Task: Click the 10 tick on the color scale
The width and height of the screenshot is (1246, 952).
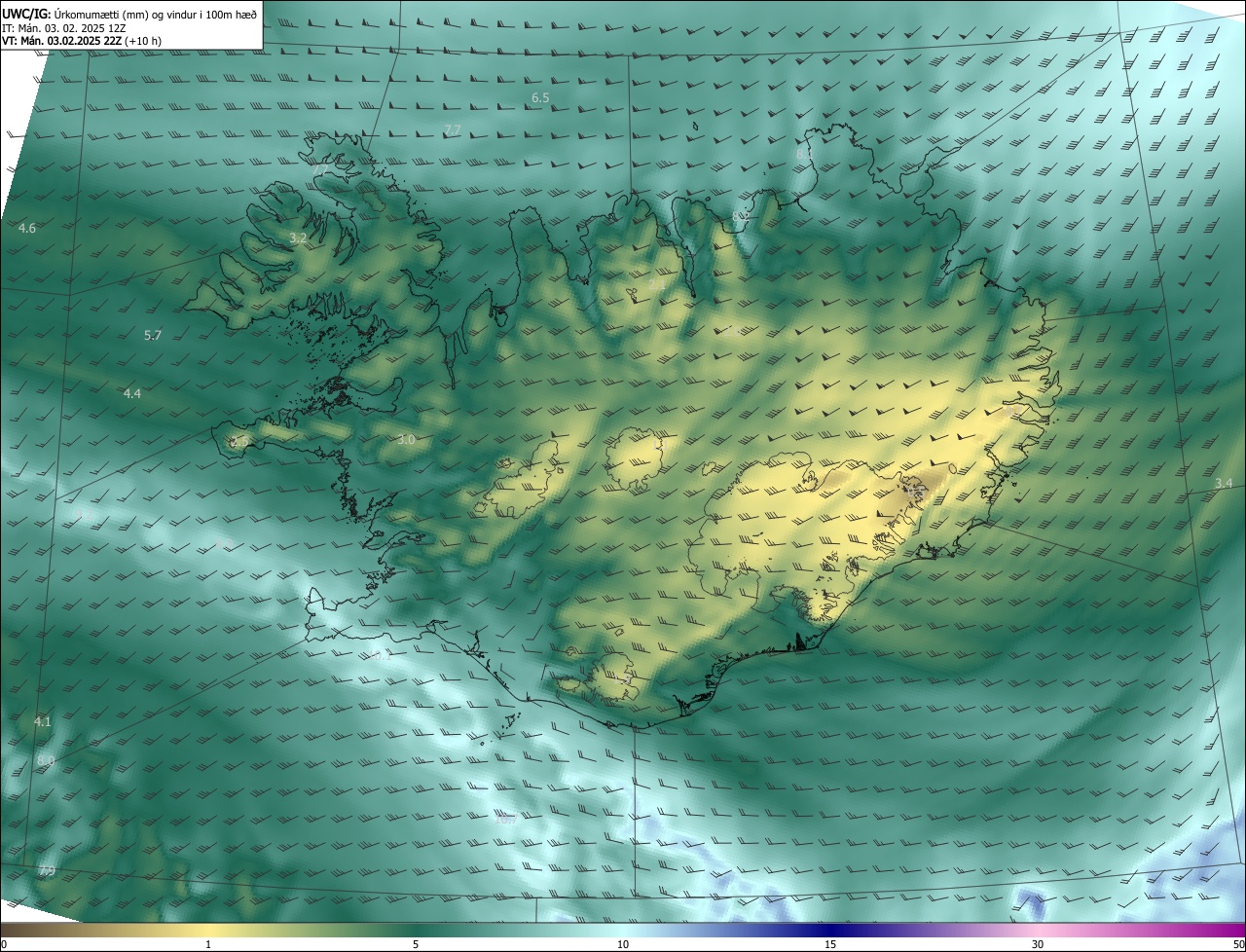Action: [x=623, y=944]
